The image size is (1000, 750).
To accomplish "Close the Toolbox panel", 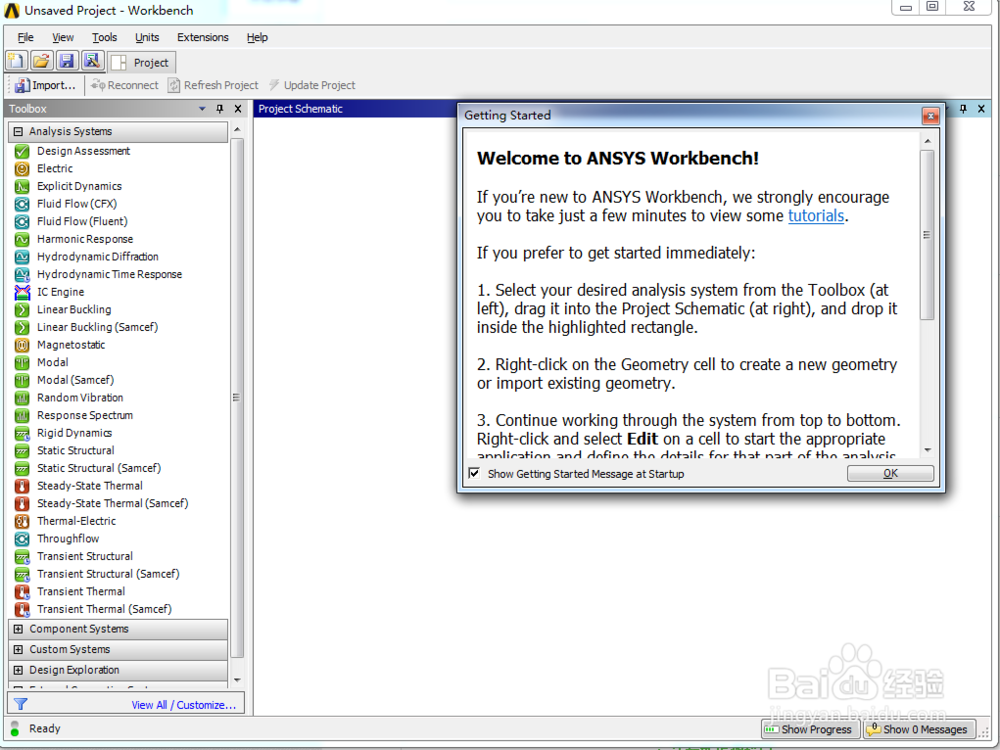I will click(x=238, y=108).
